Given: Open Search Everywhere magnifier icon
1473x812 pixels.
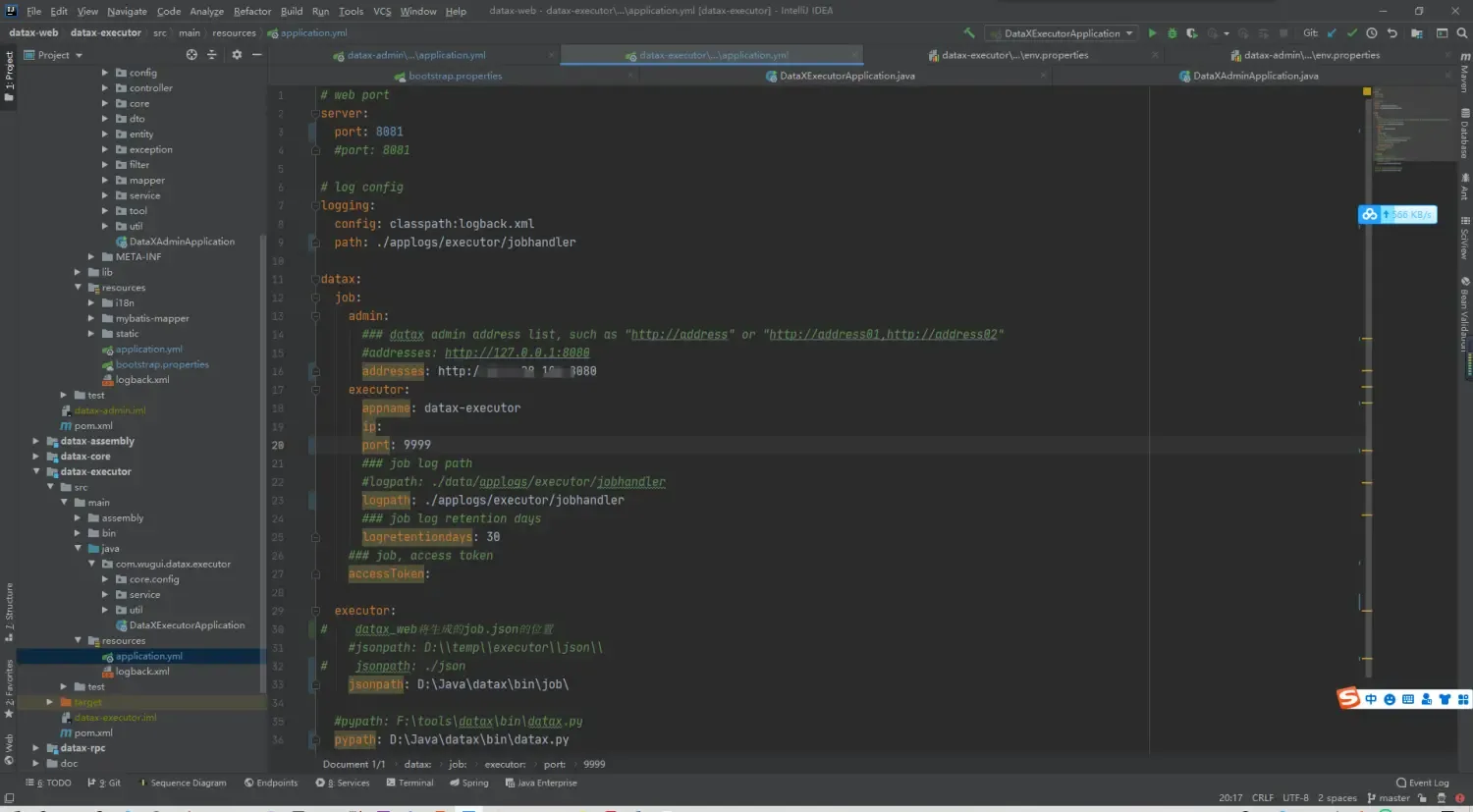Looking at the screenshot, I should click(1462, 32).
